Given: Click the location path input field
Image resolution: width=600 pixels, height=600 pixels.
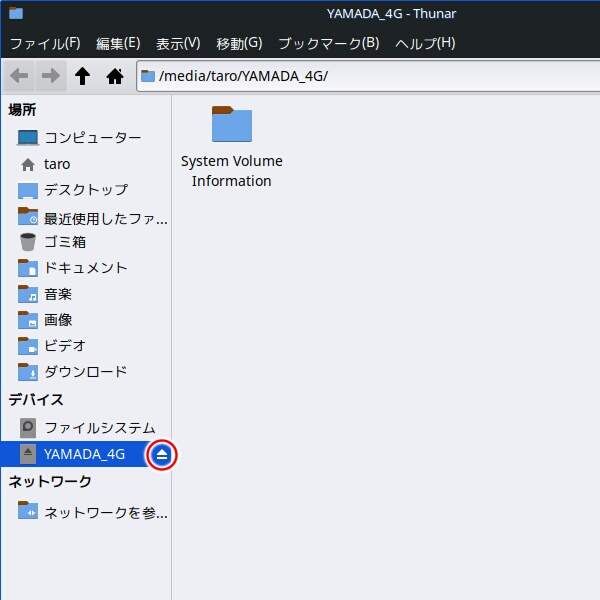Looking at the screenshot, I should [x=370, y=76].
